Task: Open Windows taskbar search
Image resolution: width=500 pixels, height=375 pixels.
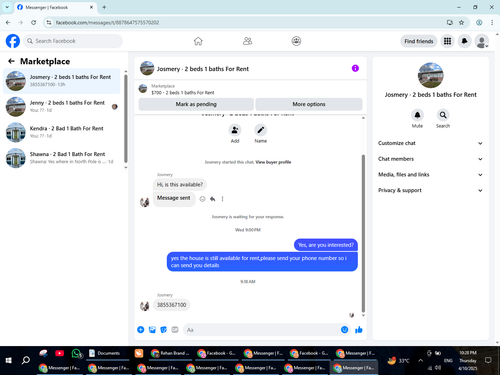Action: 26,360
